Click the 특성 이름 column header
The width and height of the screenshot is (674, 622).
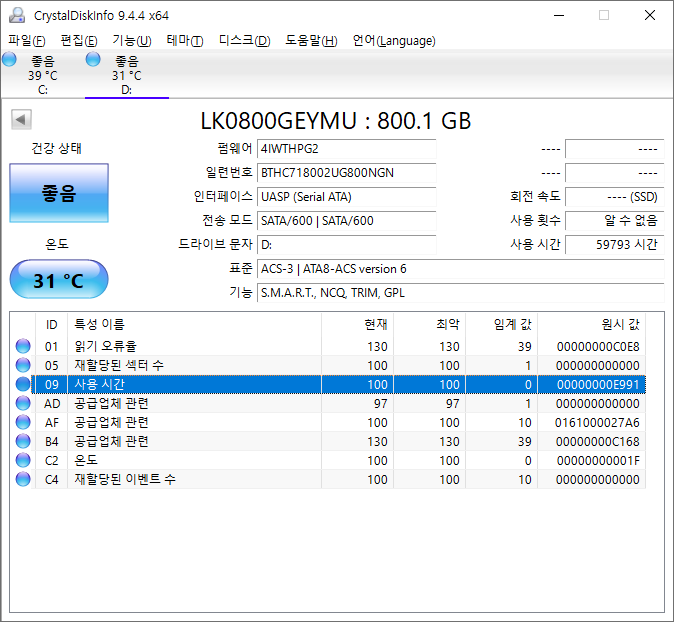click(194, 324)
